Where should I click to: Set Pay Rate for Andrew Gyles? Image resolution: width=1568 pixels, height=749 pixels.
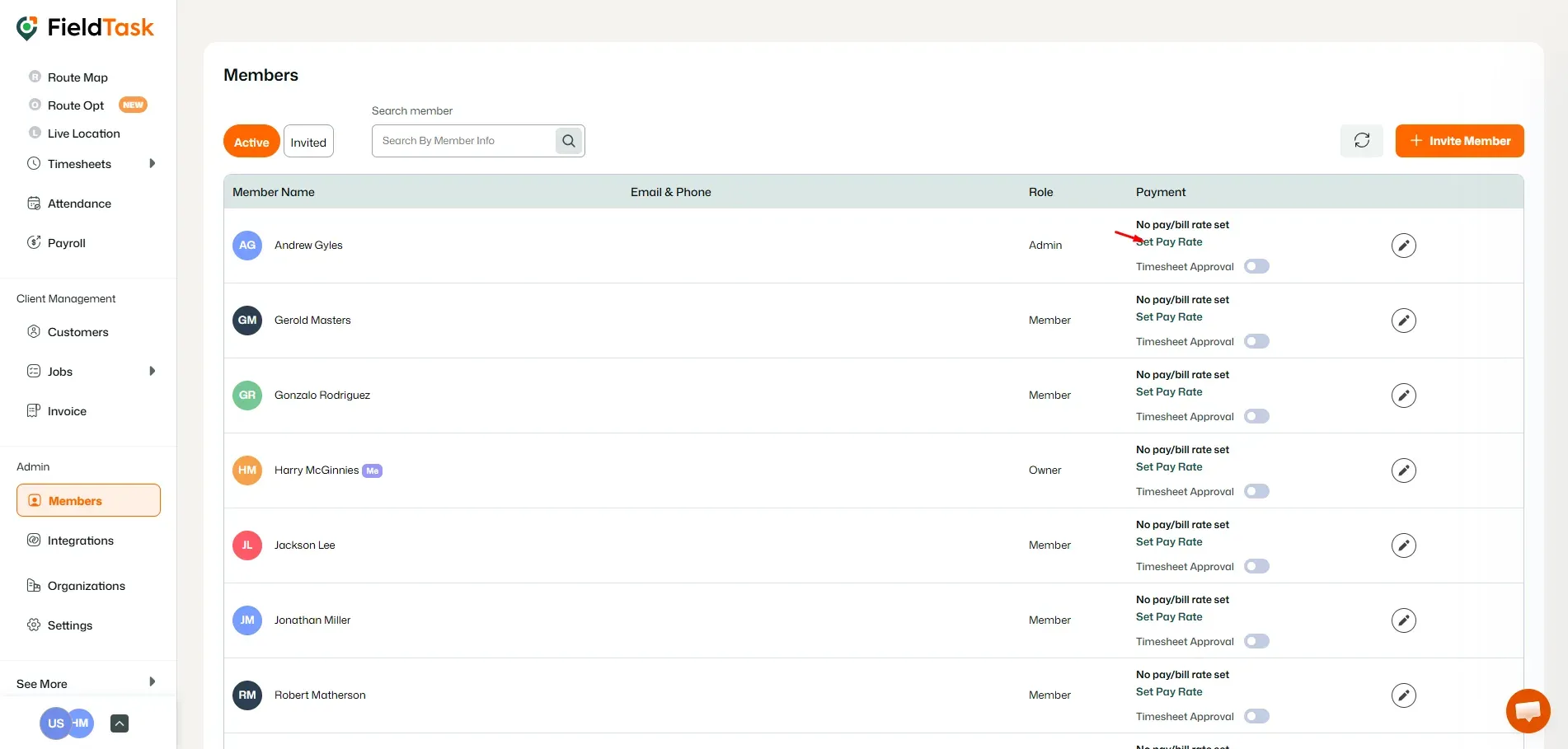pyautogui.click(x=1169, y=241)
